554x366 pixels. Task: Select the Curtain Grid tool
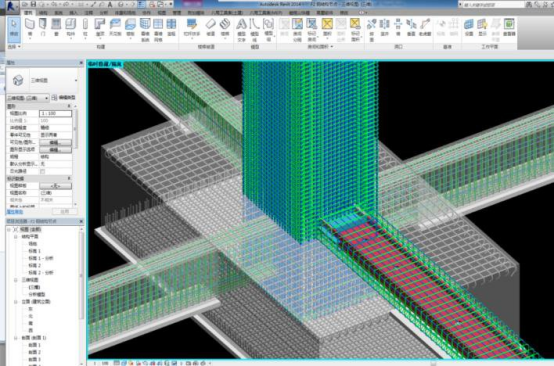pos(158,30)
